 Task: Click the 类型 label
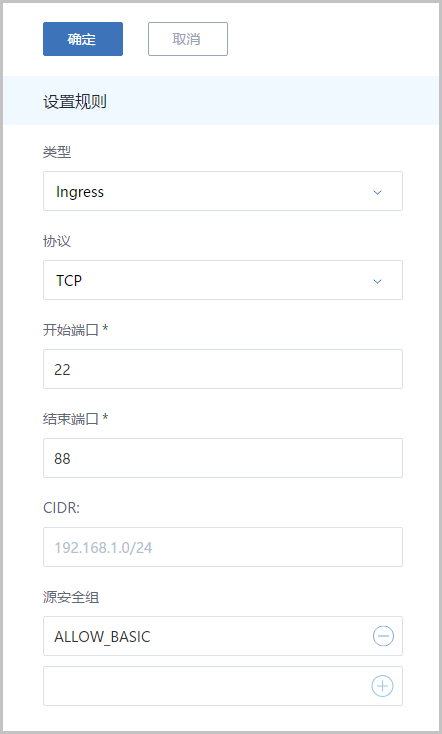[57, 152]
